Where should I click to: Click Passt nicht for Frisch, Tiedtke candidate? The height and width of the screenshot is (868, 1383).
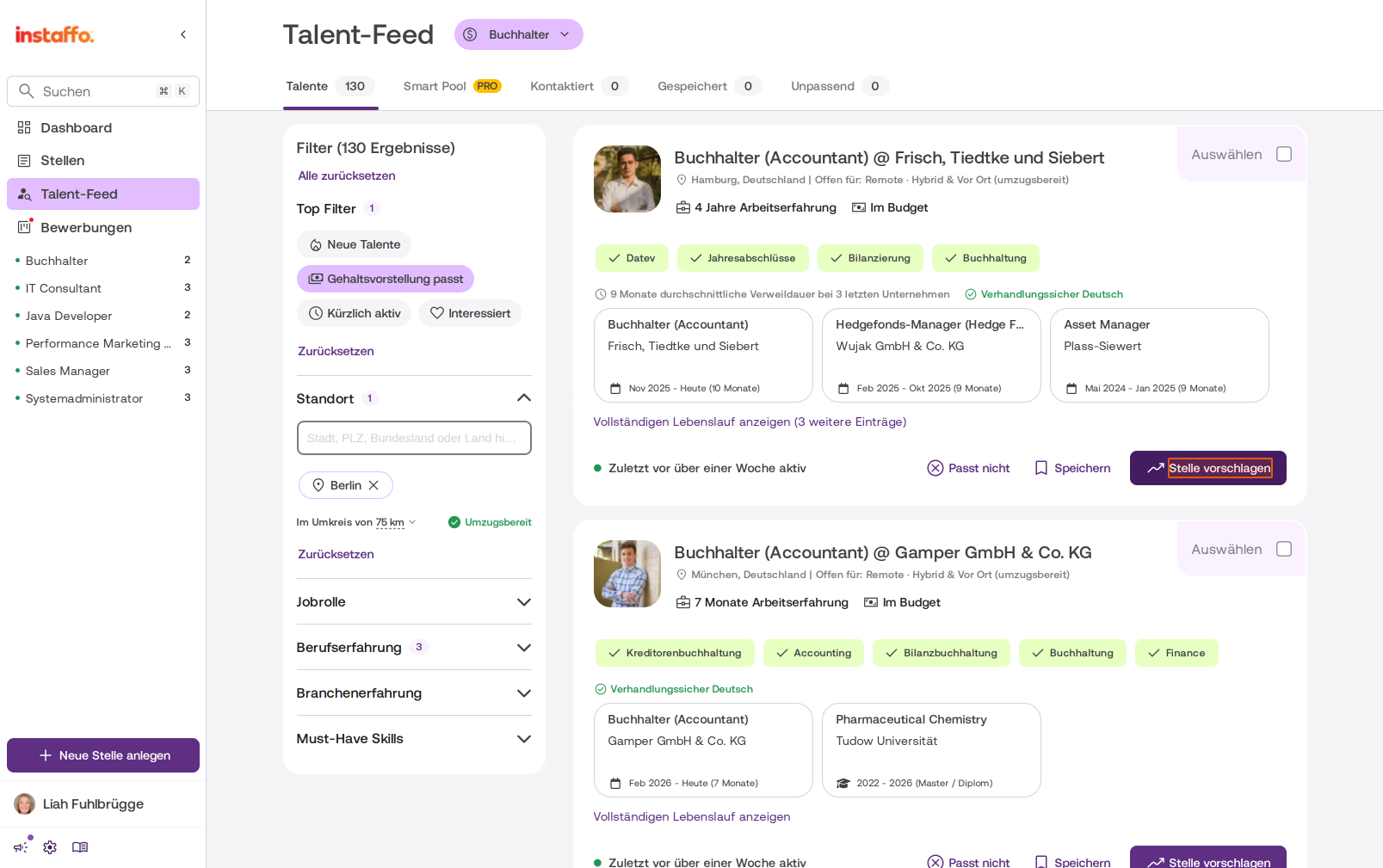click(968, 468)
